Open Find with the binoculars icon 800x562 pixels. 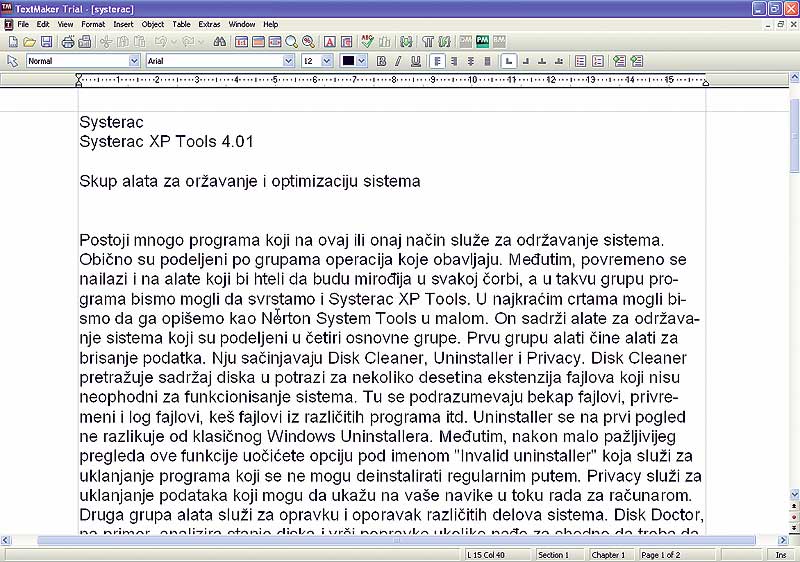220,42
